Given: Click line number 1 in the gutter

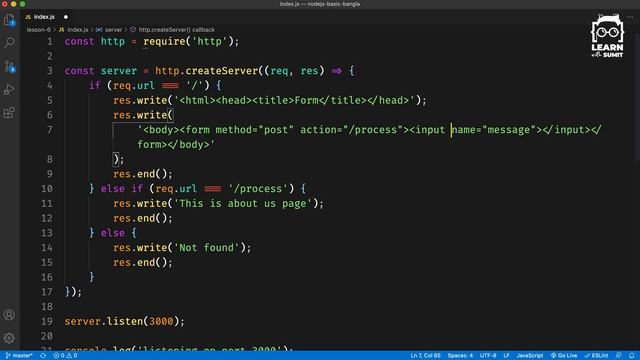Looking at the screenshot, I should tap(50, 42).
